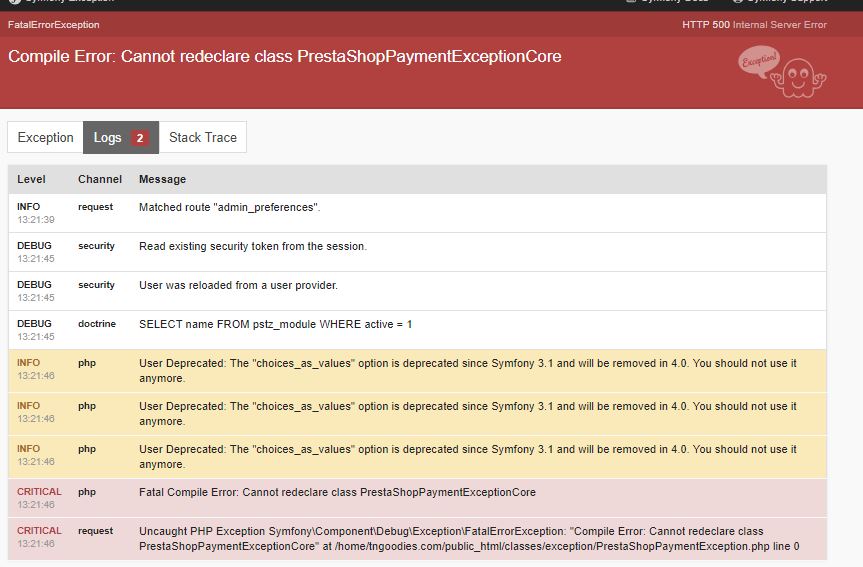
Task: Click INFO level in the Matched route row
Action: click(x=29, y=206)
